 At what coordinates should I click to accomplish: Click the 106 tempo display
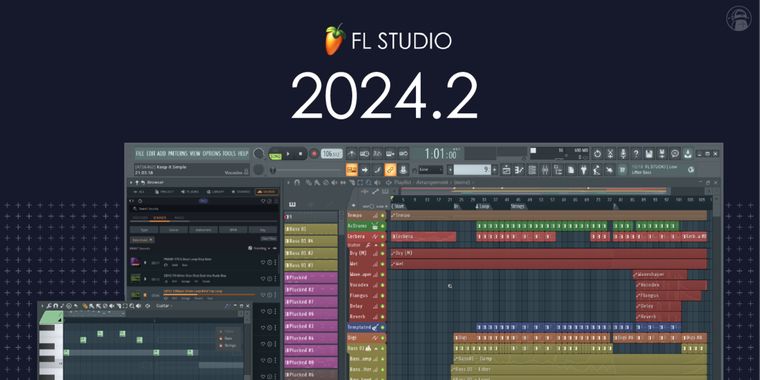[x=332, y=154]
